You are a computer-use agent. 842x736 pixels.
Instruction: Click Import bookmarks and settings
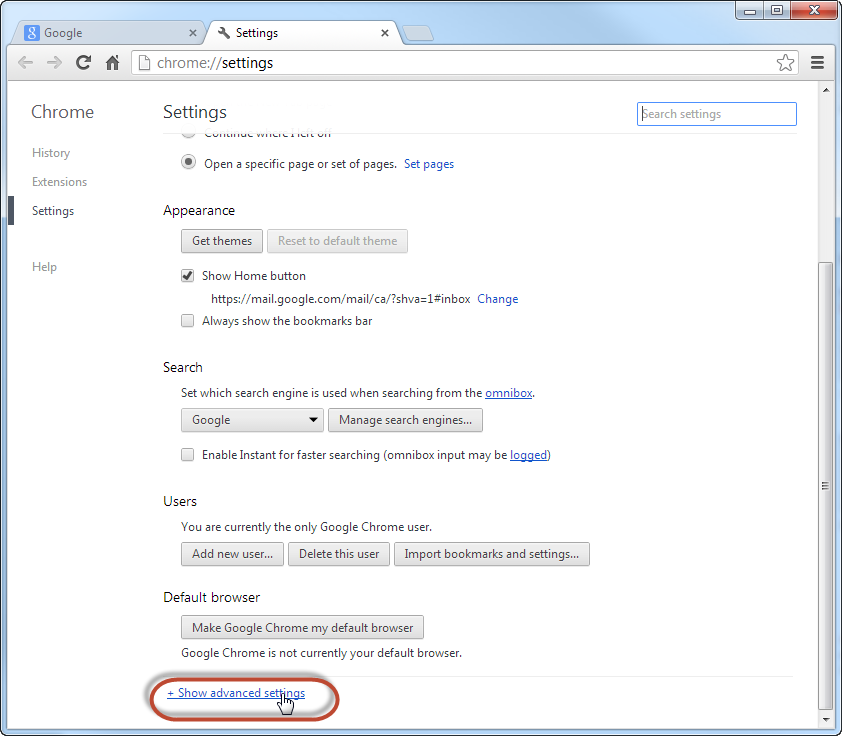pos(492,554)
